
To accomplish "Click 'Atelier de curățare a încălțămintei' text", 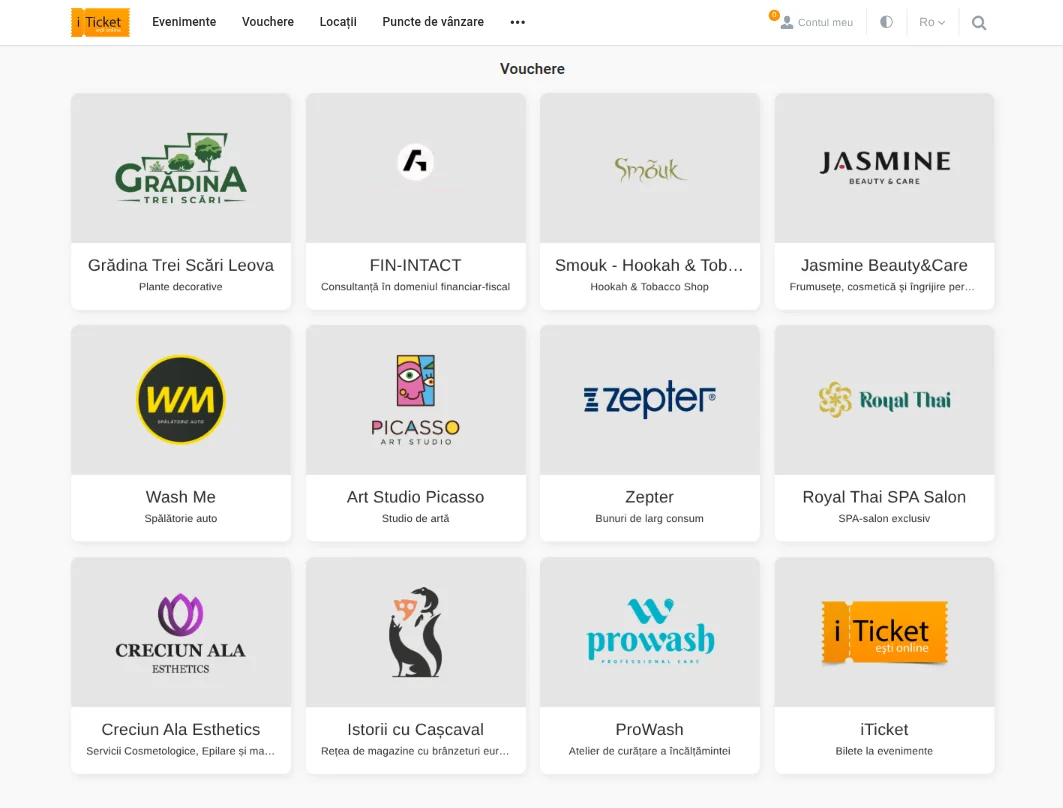I will 649,751.
